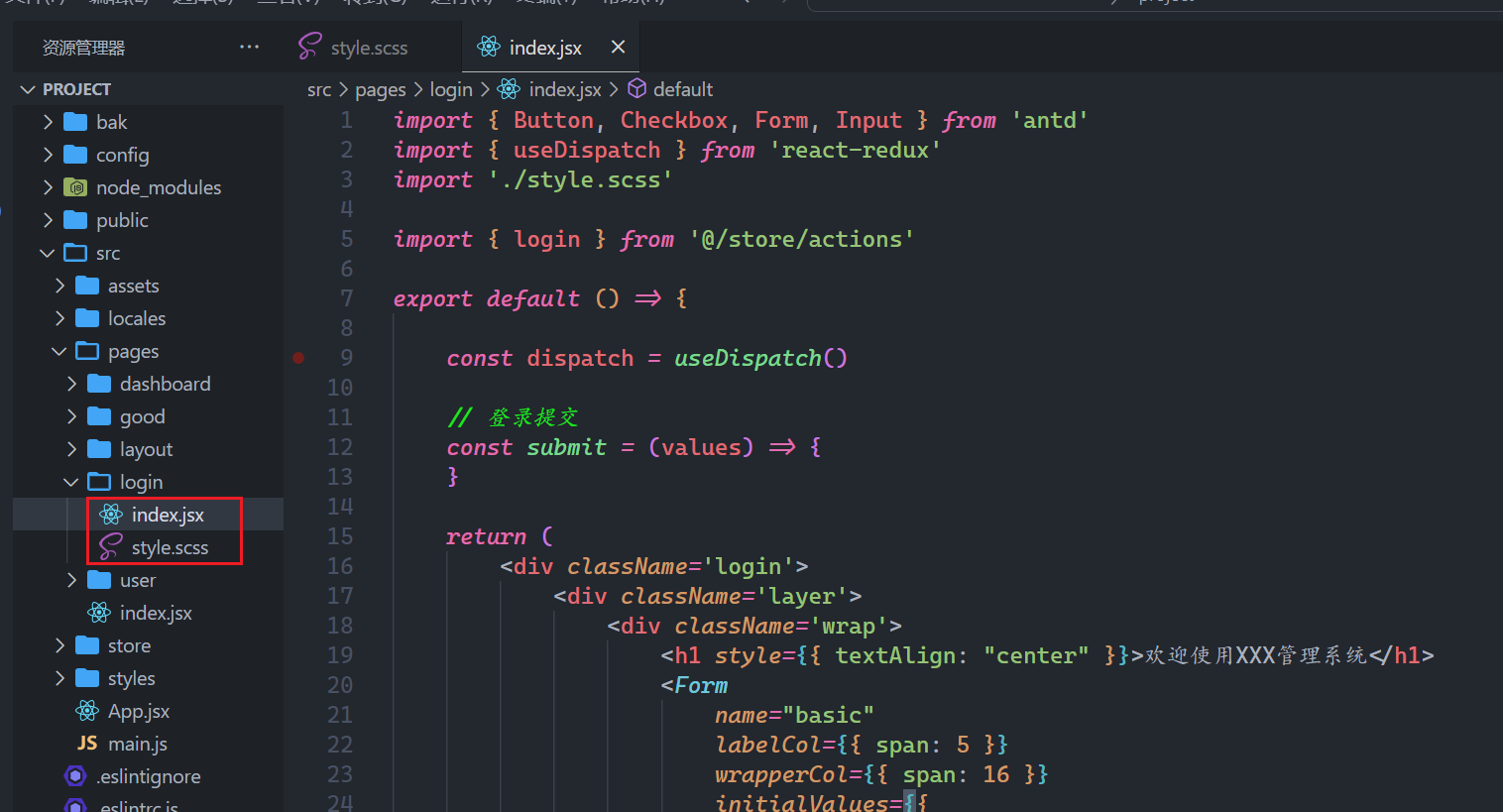1503x812 pixels.
Task: Click the store folder icon
Action: [x=87, y=645]
